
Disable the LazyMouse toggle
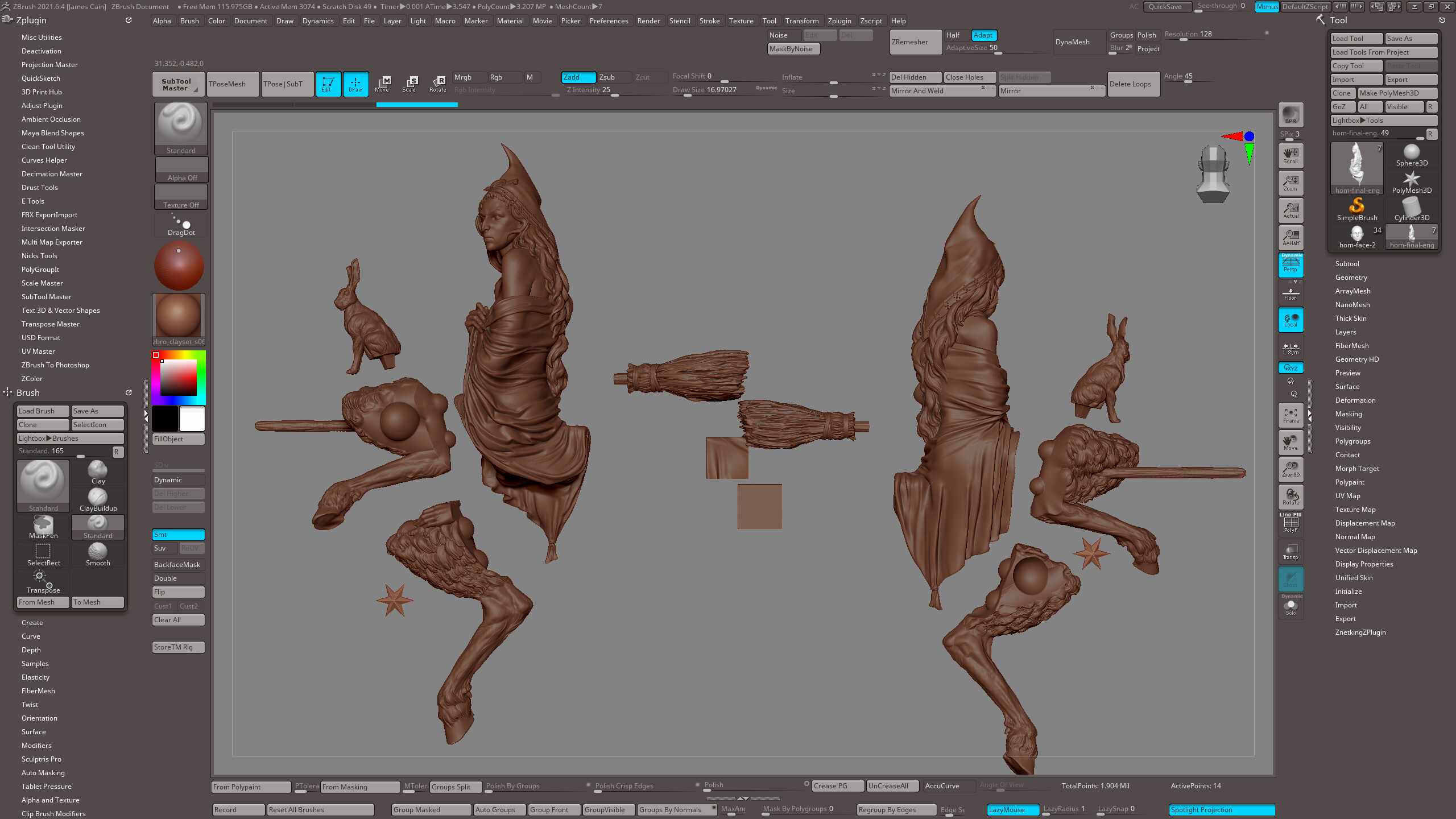click(x=1012, y=809)
